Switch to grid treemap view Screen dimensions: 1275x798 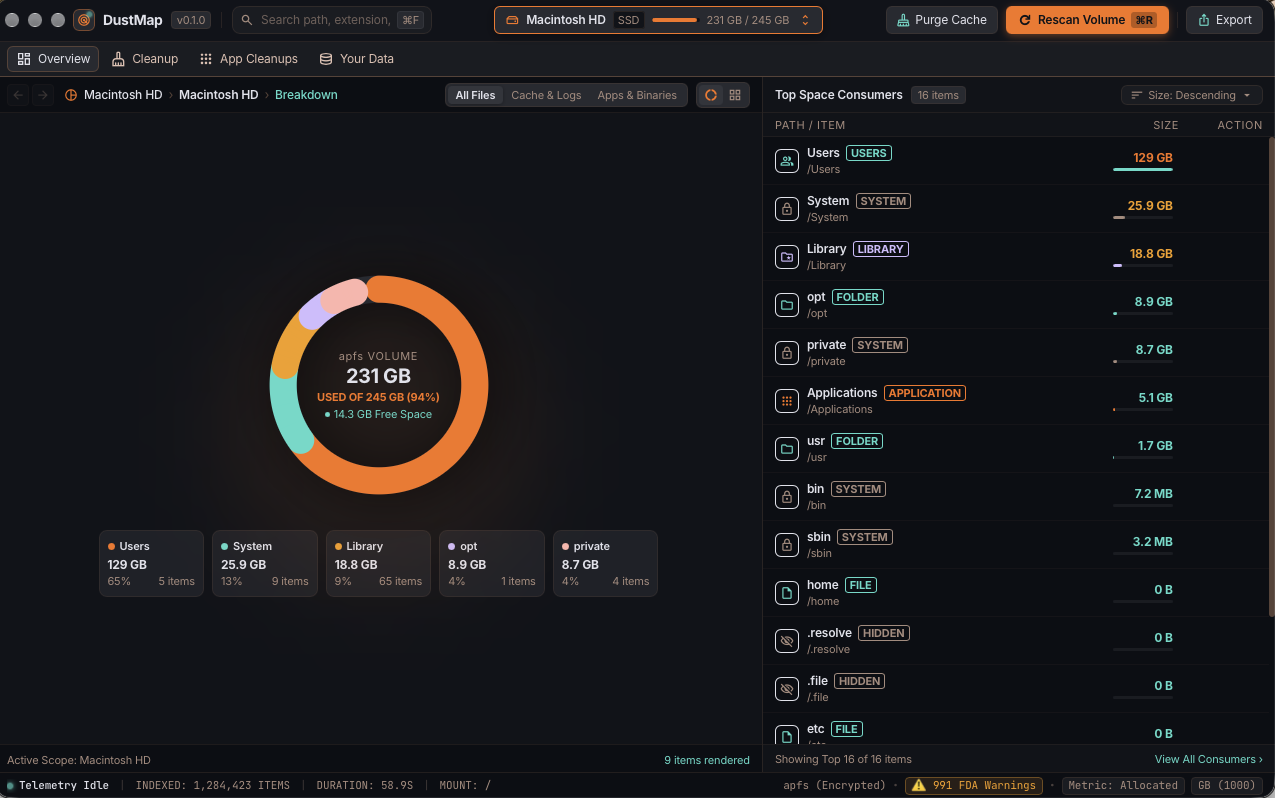pyautogui.click(x=735, y=95)
